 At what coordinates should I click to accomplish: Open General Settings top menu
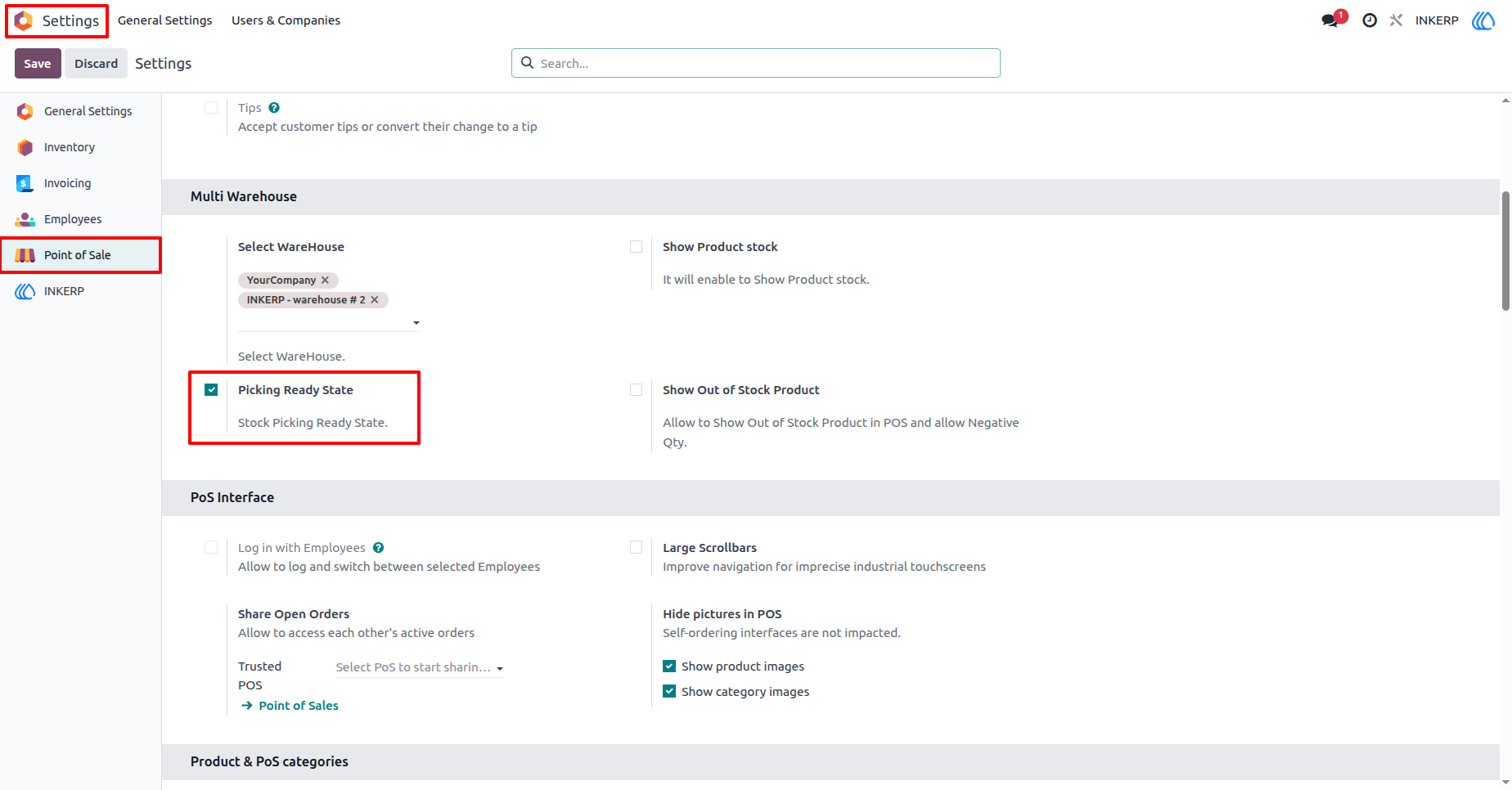point(164,20)
